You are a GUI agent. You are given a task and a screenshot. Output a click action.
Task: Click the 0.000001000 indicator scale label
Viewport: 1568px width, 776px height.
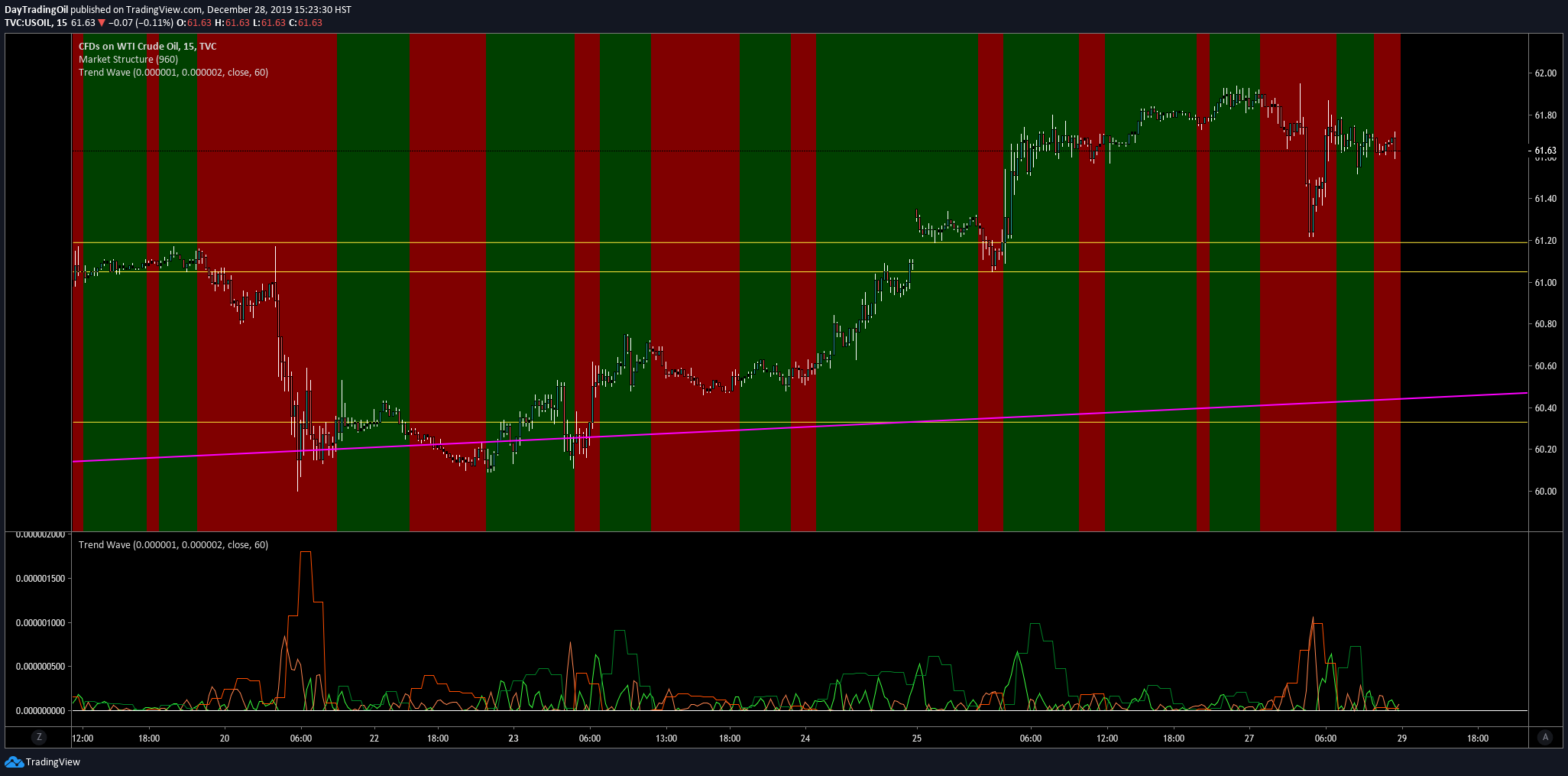(40, 623)
